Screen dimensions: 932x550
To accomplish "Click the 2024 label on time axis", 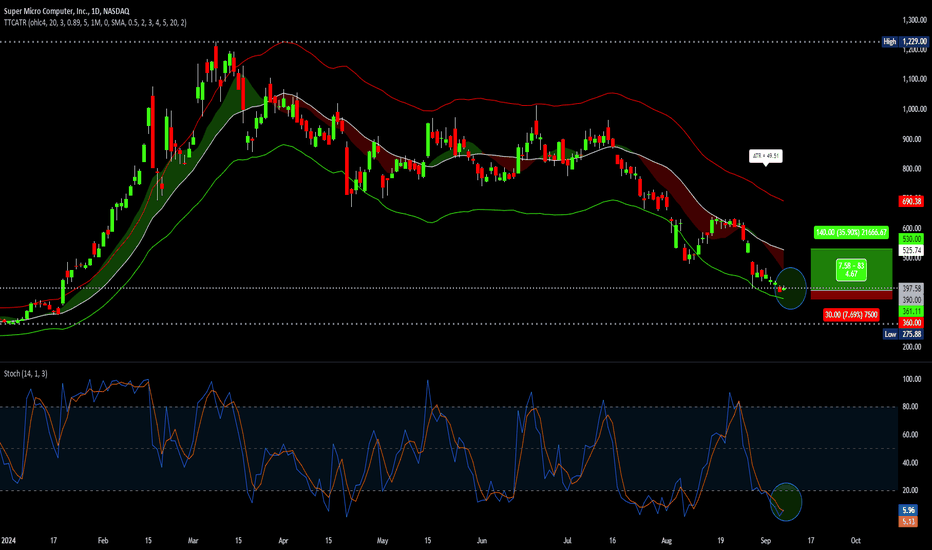I will coord(8,540).
